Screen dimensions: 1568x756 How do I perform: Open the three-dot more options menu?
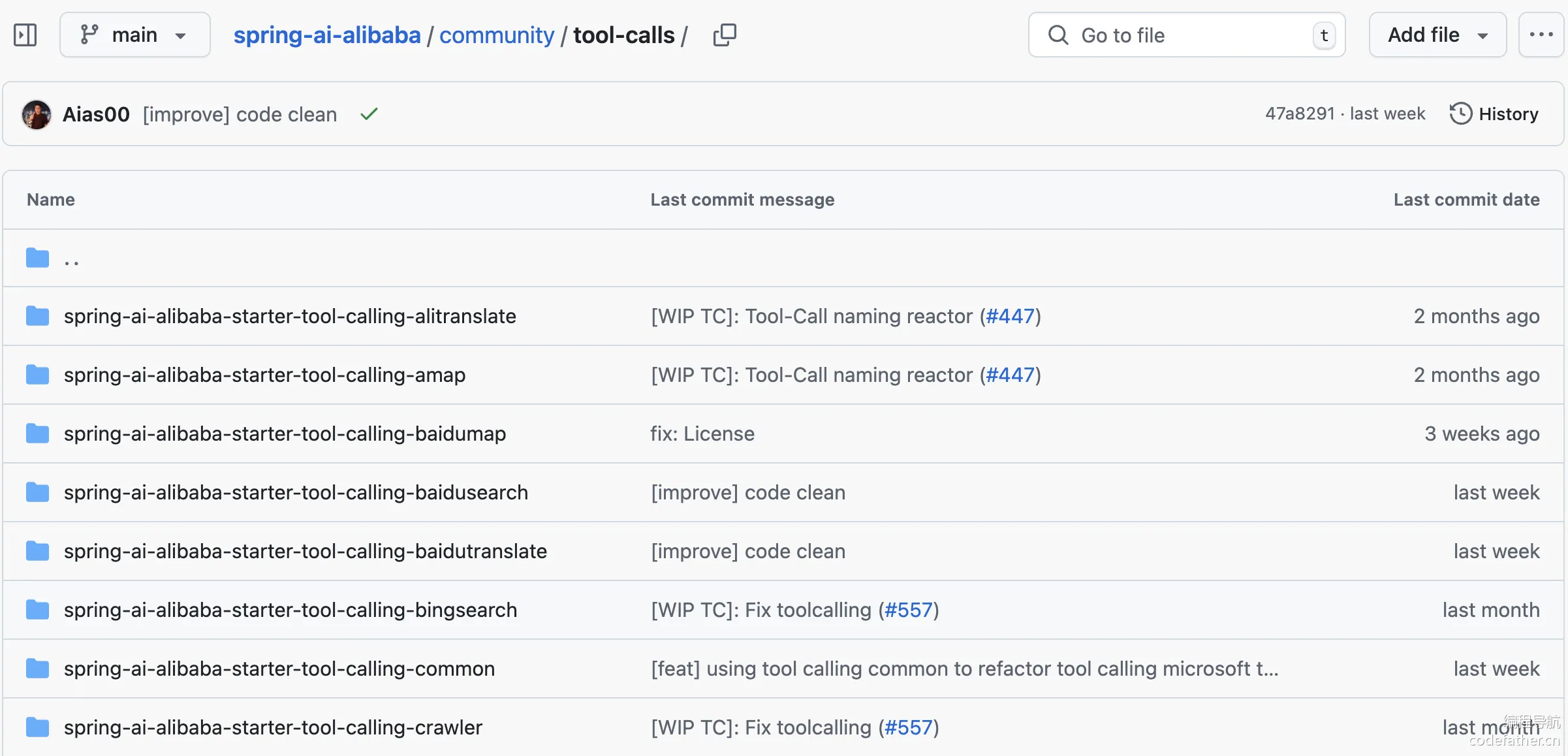click(1541, 35)
